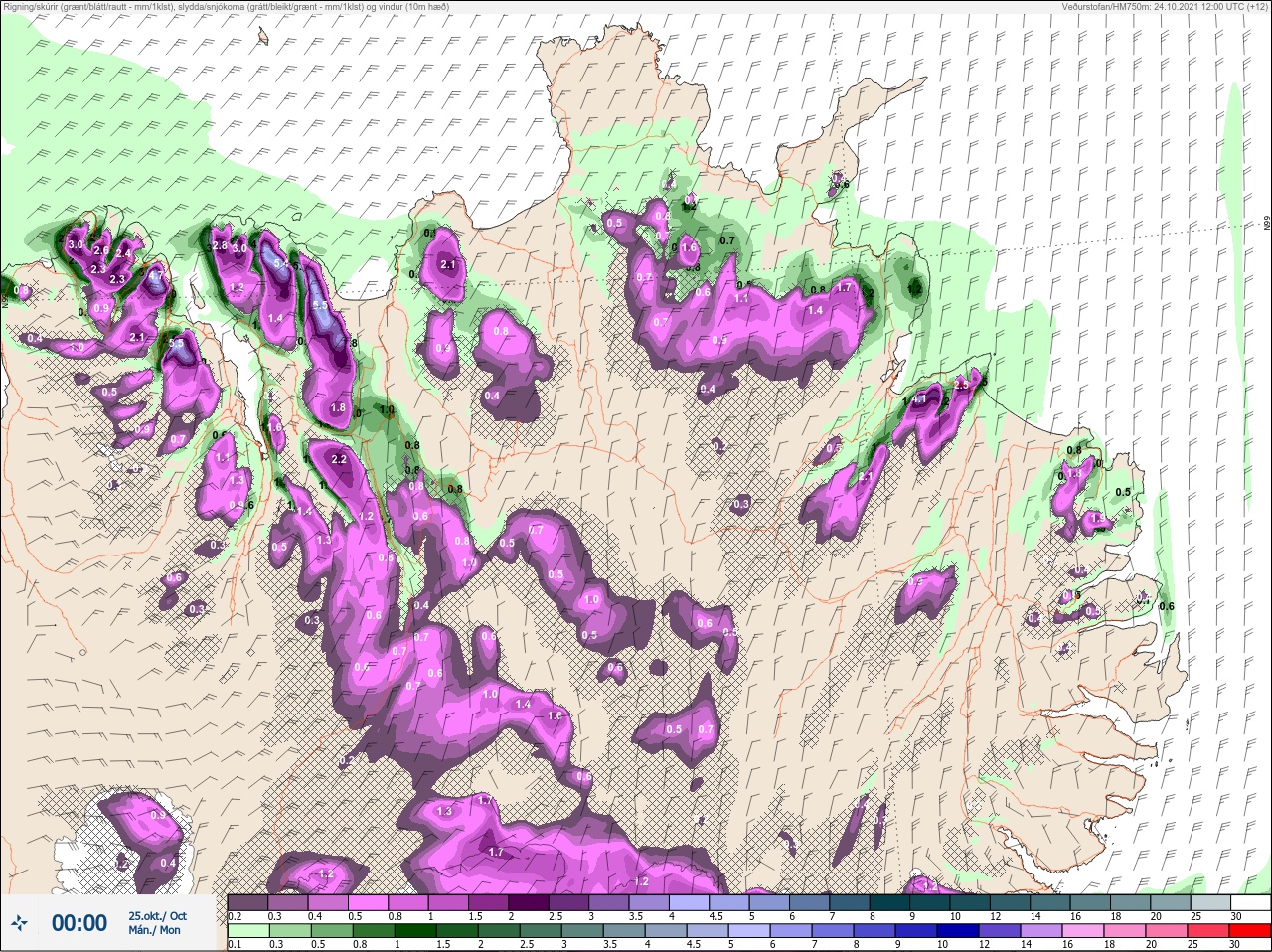Click the lavender 4 swatch in snow legend
Screen dimensions: 1272x952
[x=689, y=903]
